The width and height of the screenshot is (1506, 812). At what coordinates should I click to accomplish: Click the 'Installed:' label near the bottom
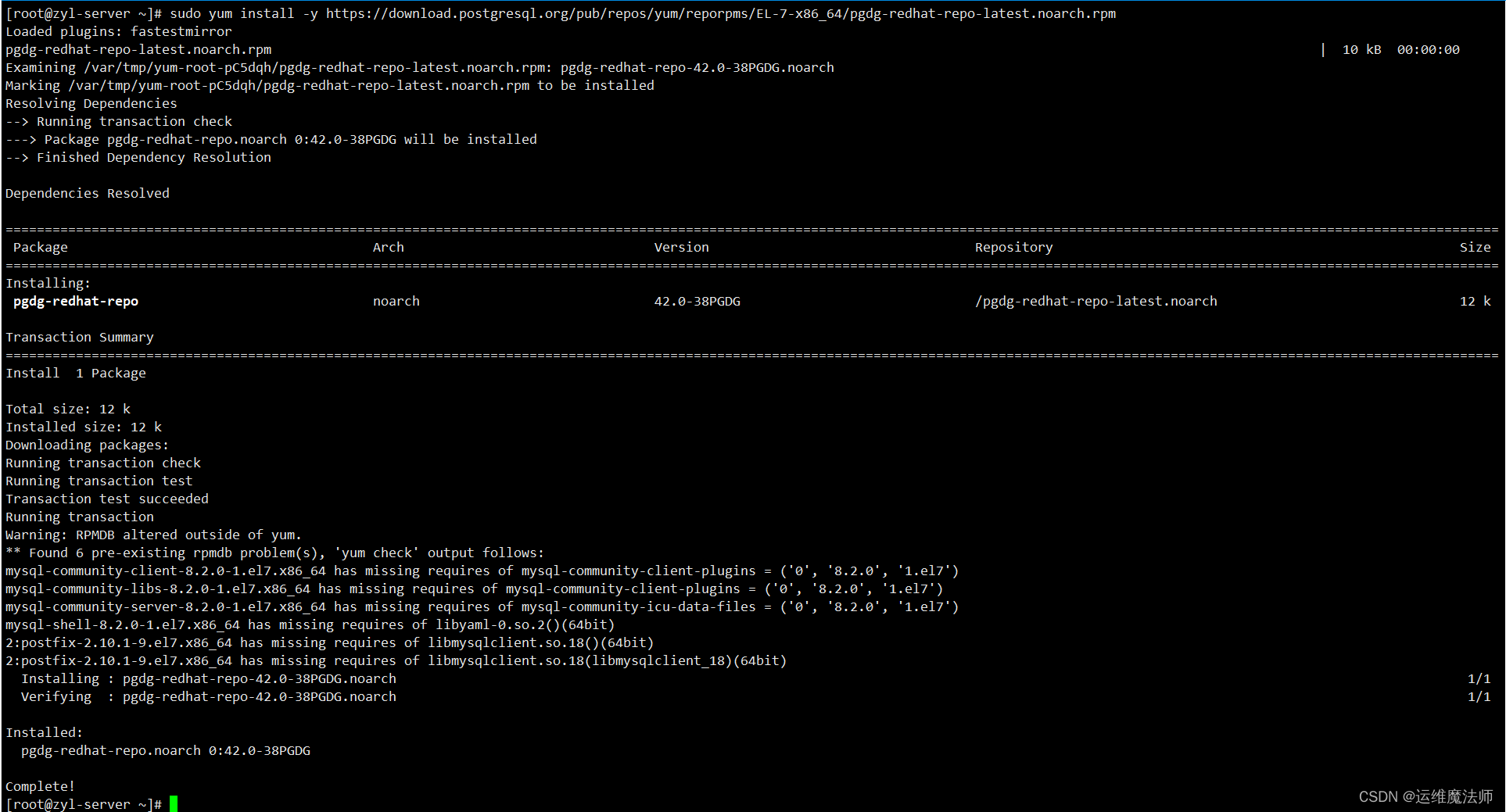tap(45, 732)
